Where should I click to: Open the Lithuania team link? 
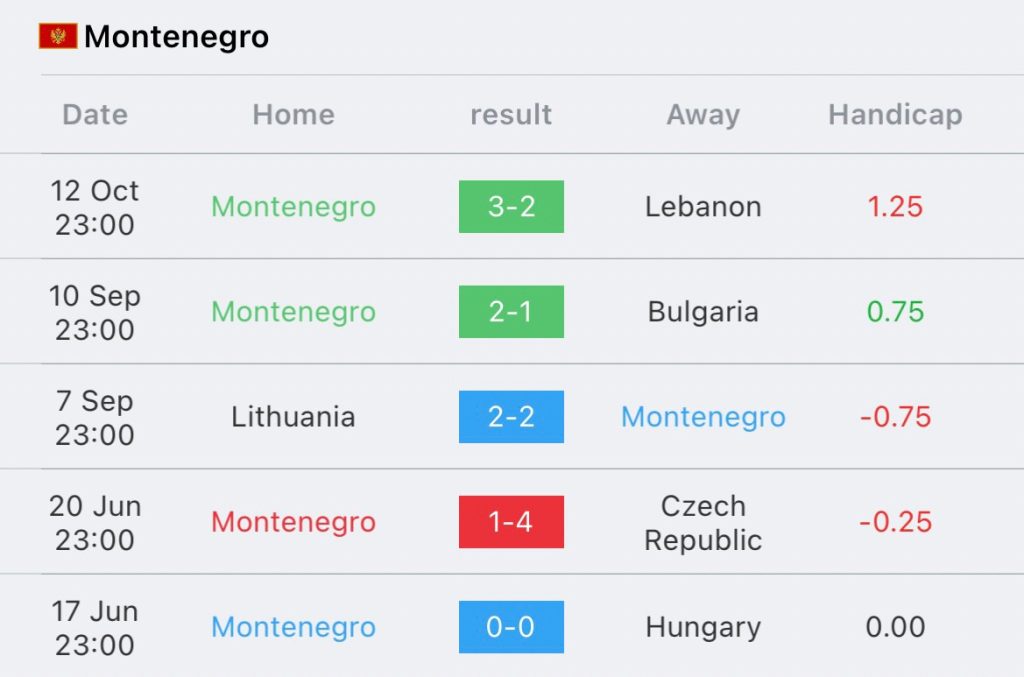[x=293, y=417]
